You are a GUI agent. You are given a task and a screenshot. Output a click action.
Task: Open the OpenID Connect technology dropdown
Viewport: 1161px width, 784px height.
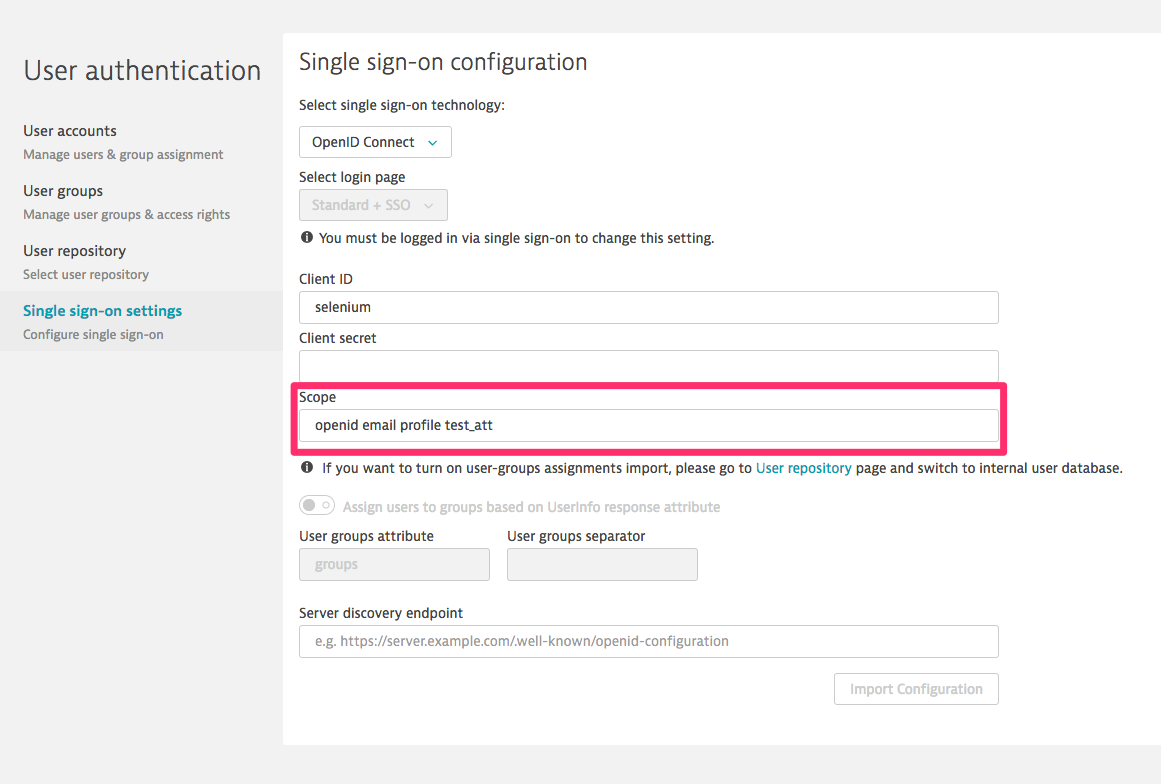(x=375, y=142)
